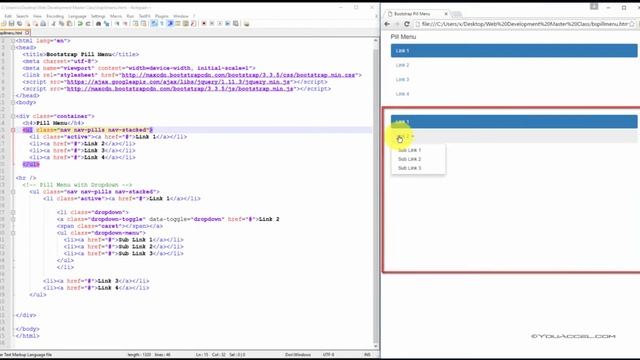
Task: Click active Link 1 pill in top menu
Action: pos(514,51)
